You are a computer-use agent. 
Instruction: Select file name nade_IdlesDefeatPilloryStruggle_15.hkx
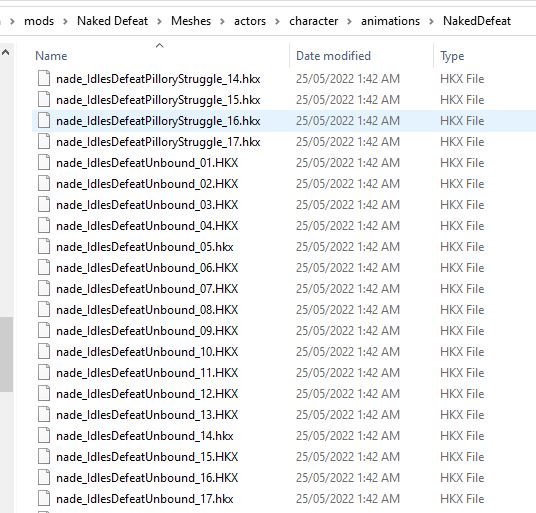click(158, 100)
